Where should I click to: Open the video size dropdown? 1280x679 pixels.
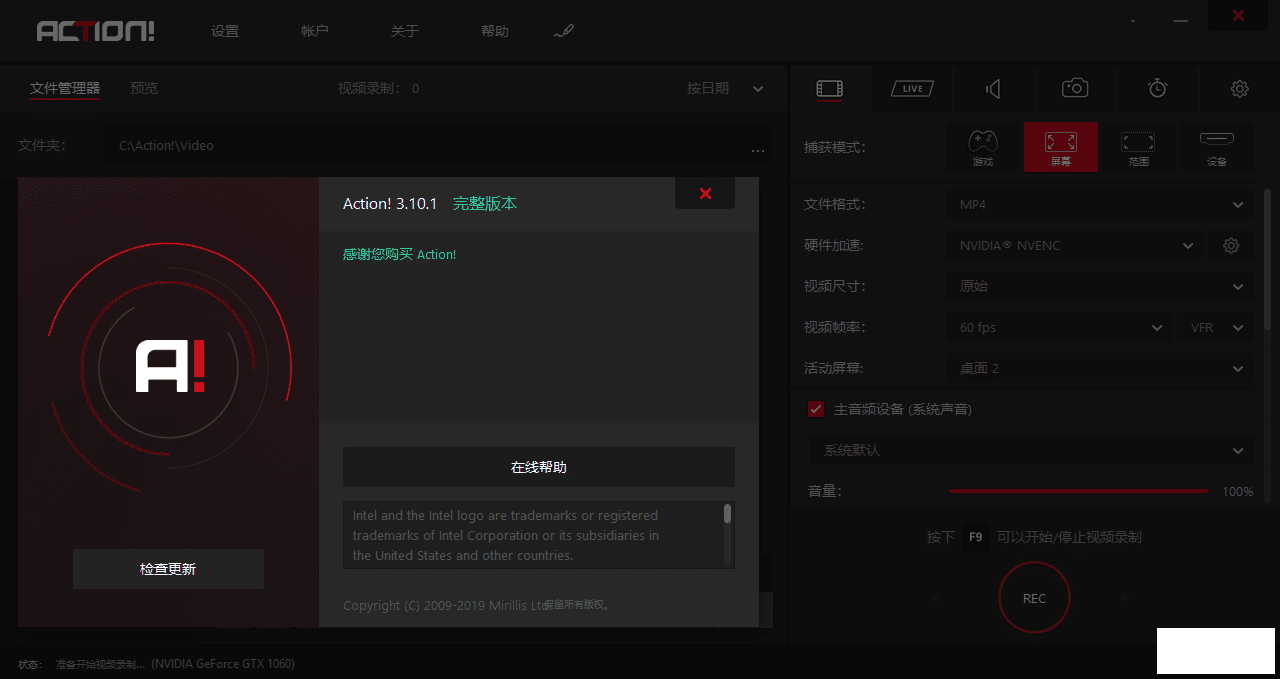point(1100,286)
